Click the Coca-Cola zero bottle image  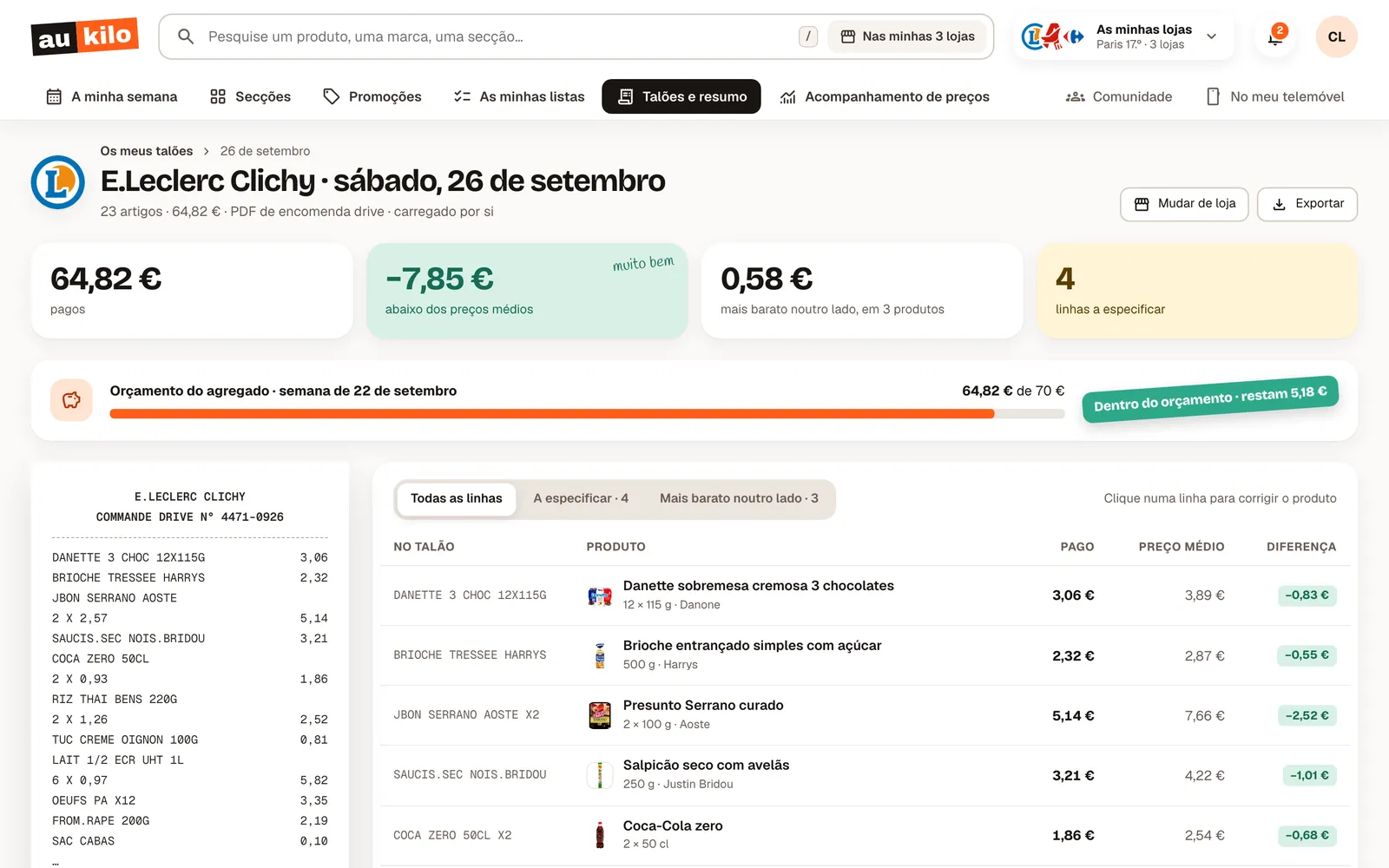click(600, 835)
